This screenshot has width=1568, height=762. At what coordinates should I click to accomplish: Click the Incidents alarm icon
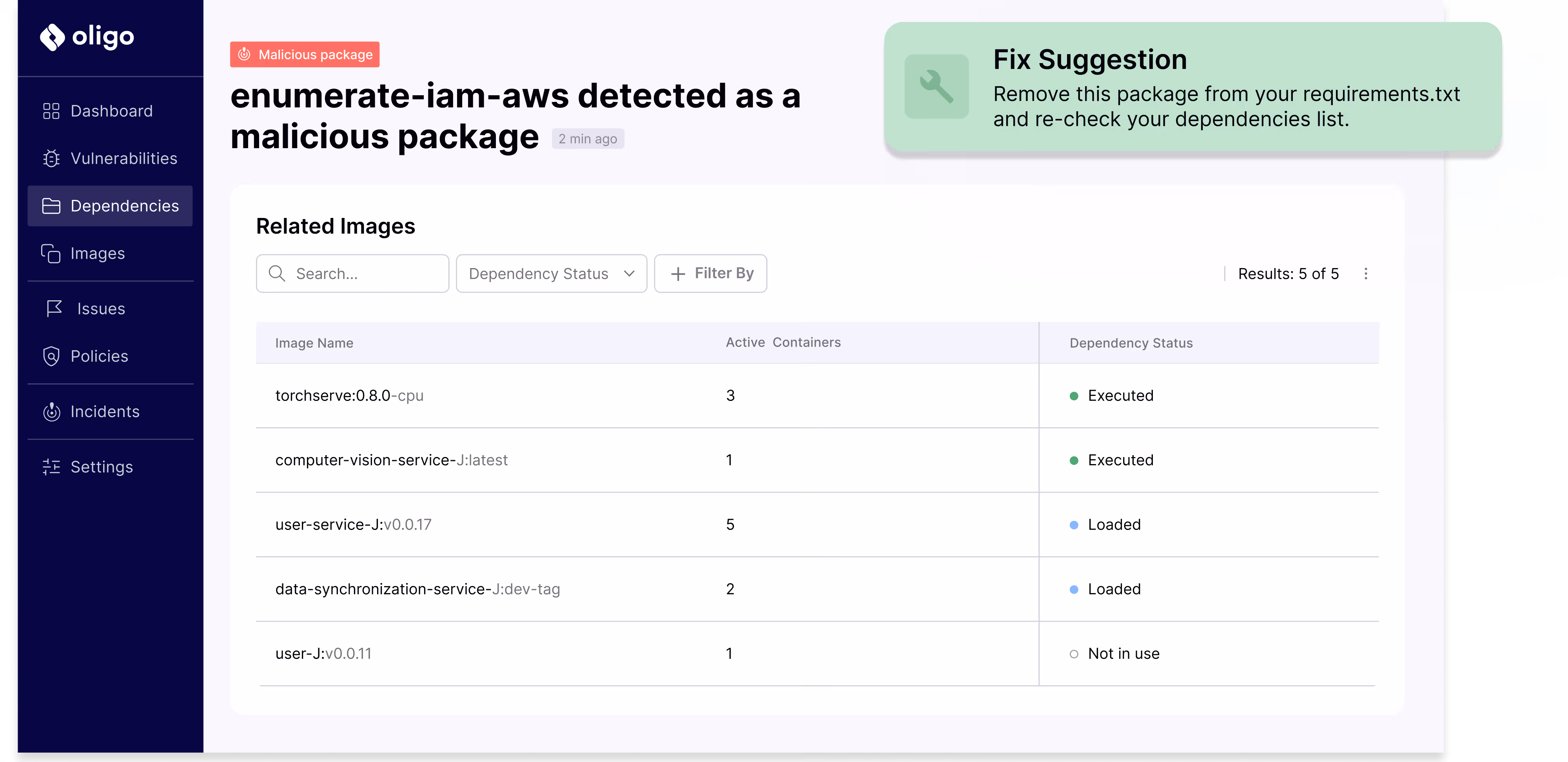click(x=51, y=412)
